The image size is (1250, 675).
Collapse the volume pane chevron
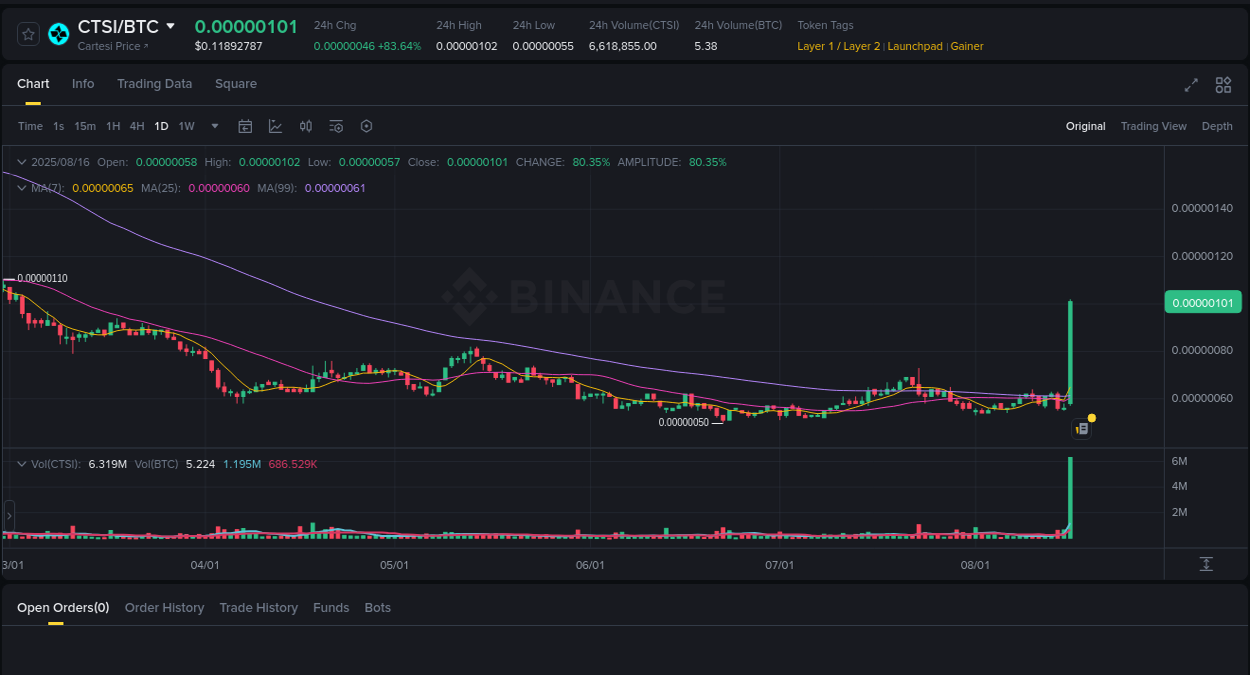click(x=22, y=464)
